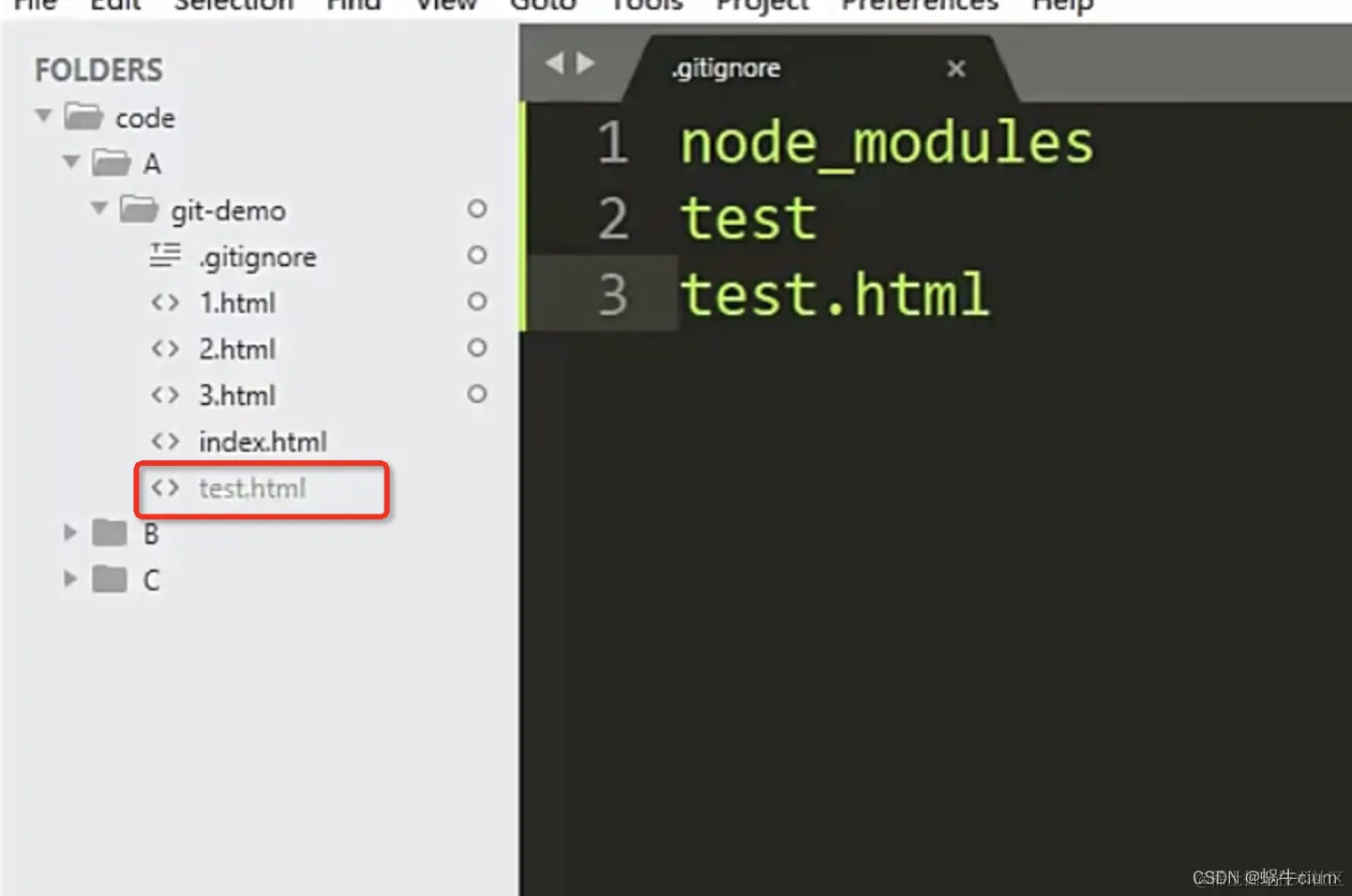Click the test.html code file icon
Screen dimensions: 1352x896
165,487
